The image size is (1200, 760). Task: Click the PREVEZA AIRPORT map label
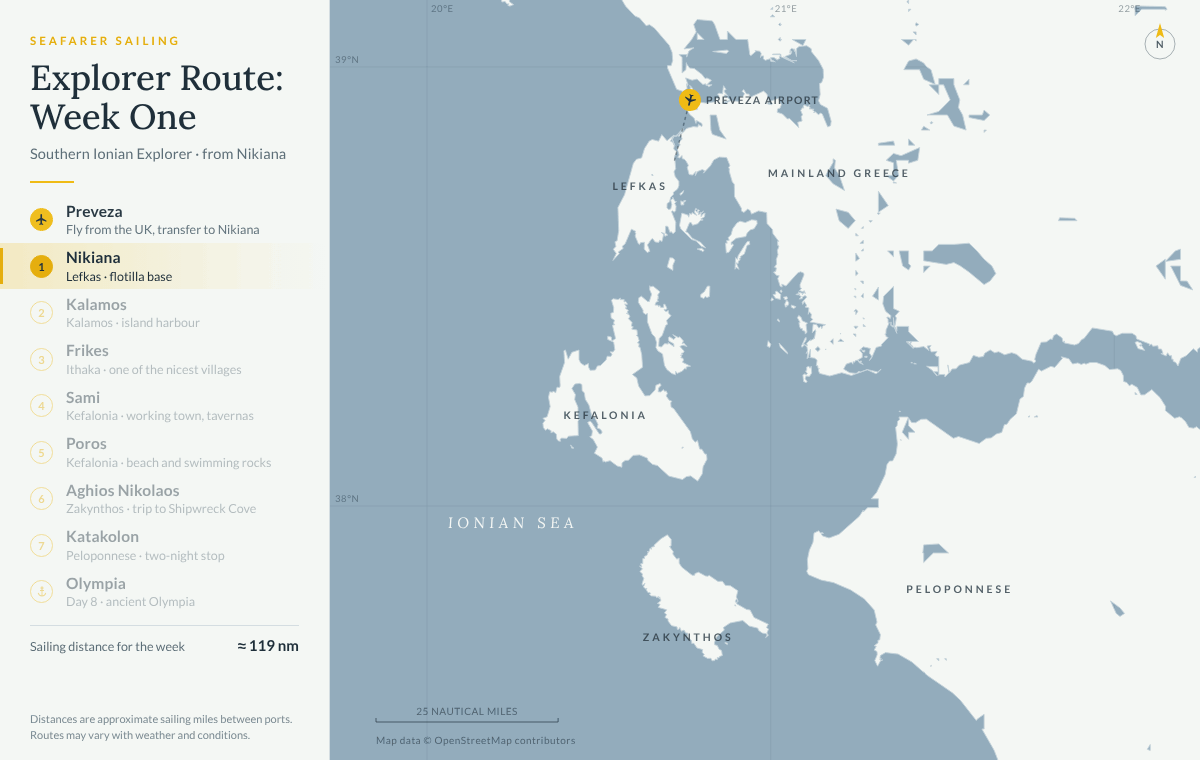(x=762, y=100)
